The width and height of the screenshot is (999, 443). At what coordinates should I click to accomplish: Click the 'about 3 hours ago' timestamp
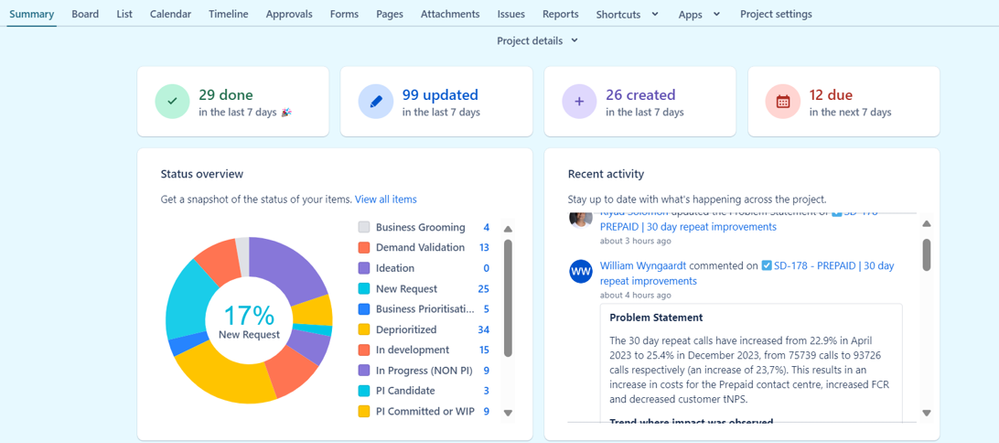click(635, 241)
